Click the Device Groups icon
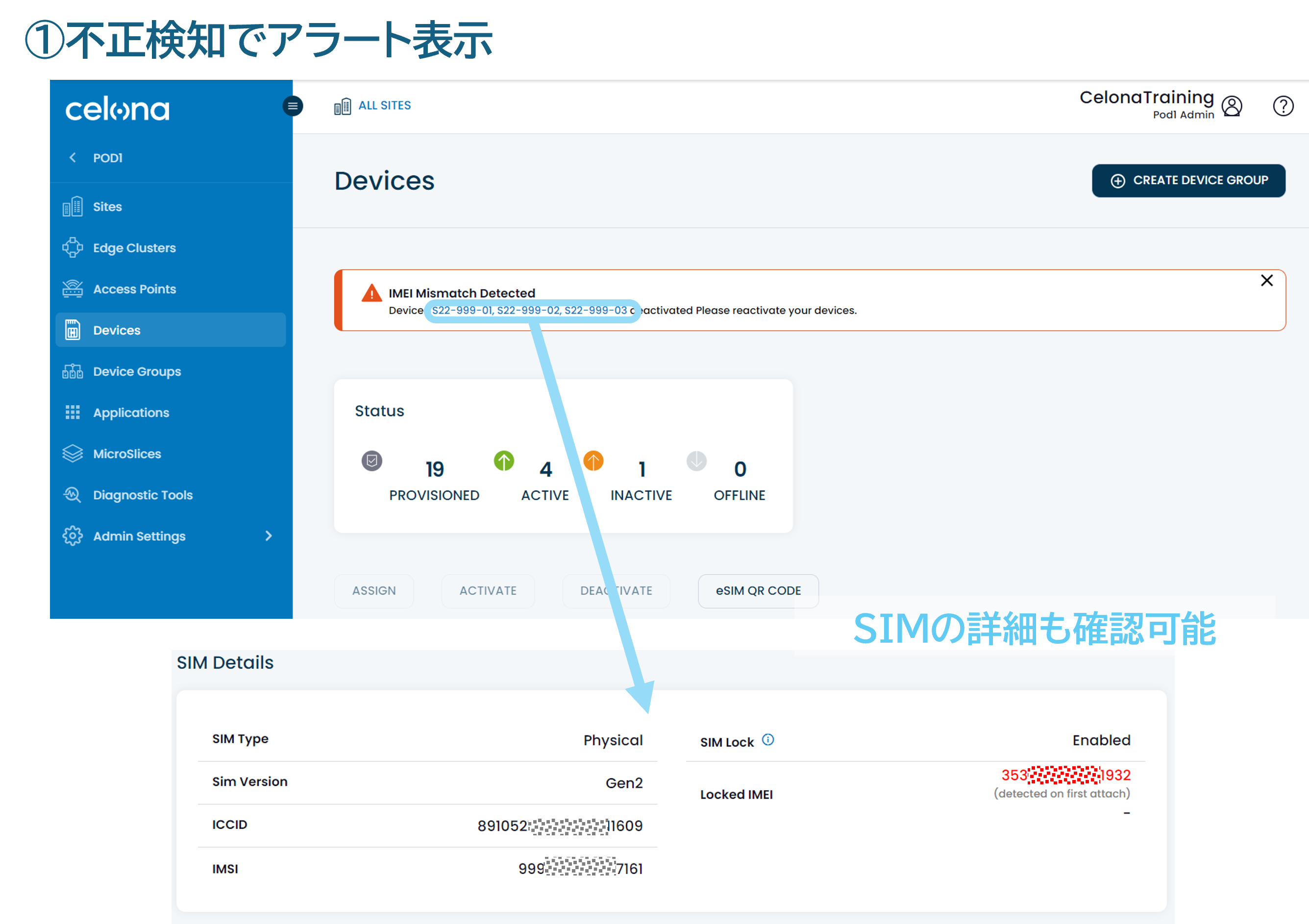This screenshot has width=1309, height=924. [x=73, y=371]
